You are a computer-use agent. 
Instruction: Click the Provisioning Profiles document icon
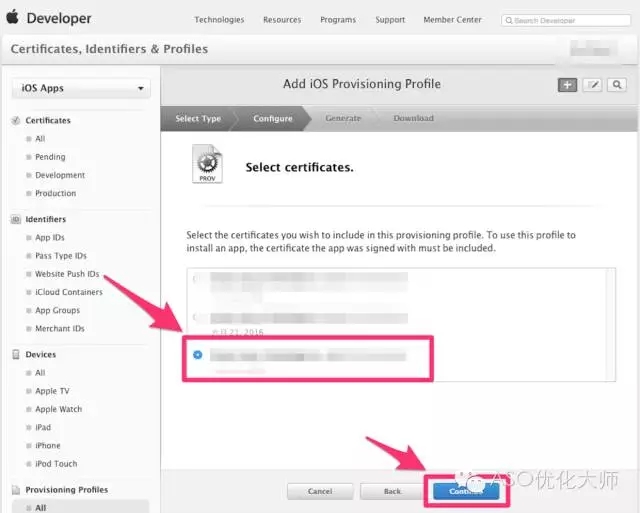[x=16, y=489]
